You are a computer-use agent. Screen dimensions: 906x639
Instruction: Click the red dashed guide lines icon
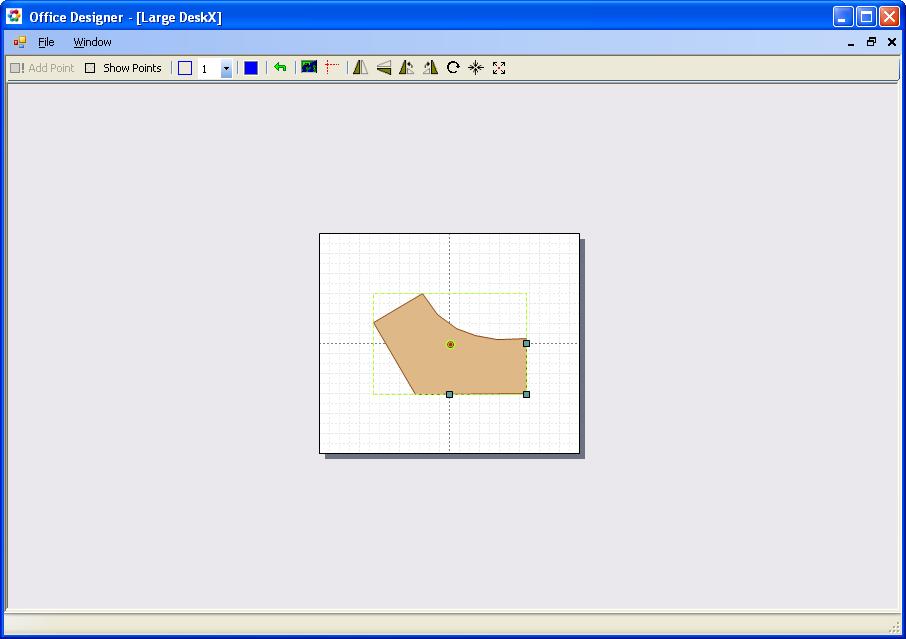point(332,68)
